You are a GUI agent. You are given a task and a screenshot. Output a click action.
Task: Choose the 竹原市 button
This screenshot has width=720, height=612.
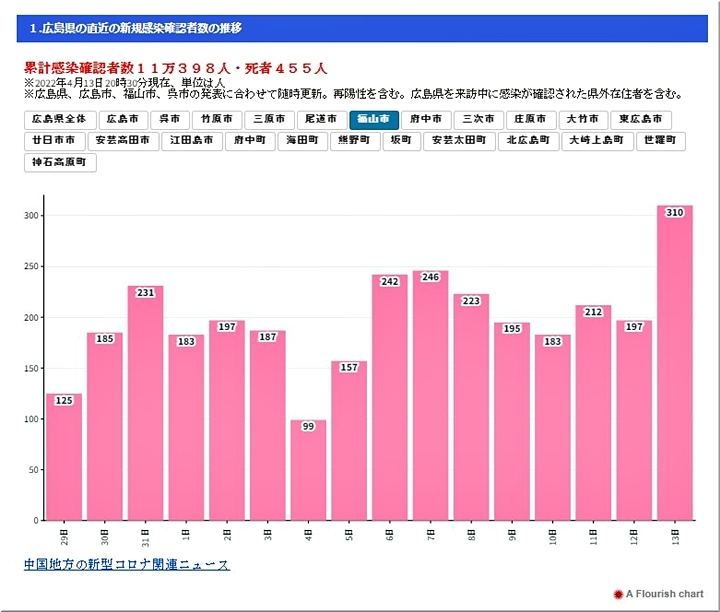click(x=215, y=119)
